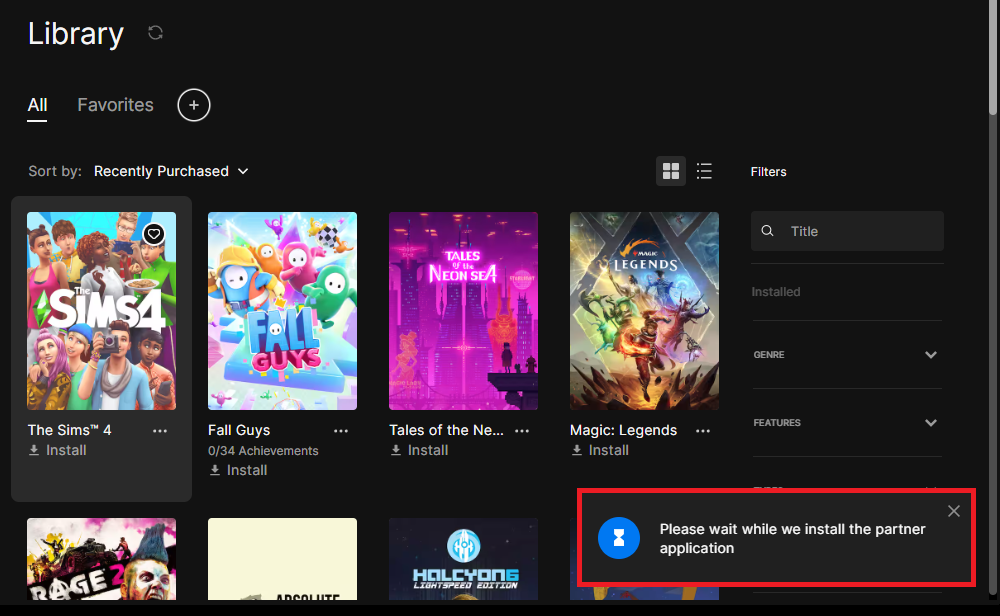
Task: Open more options for The Sims 4
Action: pyautogui.click(x=159, y=430)
